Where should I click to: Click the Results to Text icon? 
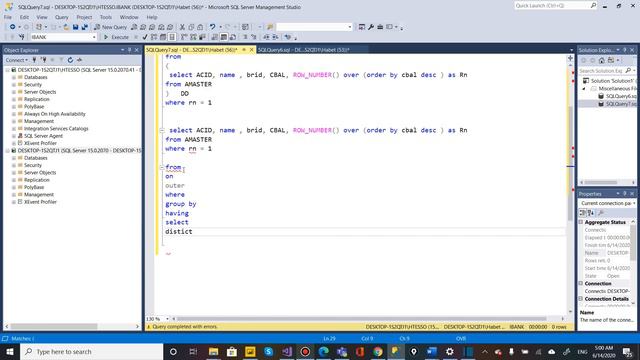pyautogui.click(x=215, y=37)
